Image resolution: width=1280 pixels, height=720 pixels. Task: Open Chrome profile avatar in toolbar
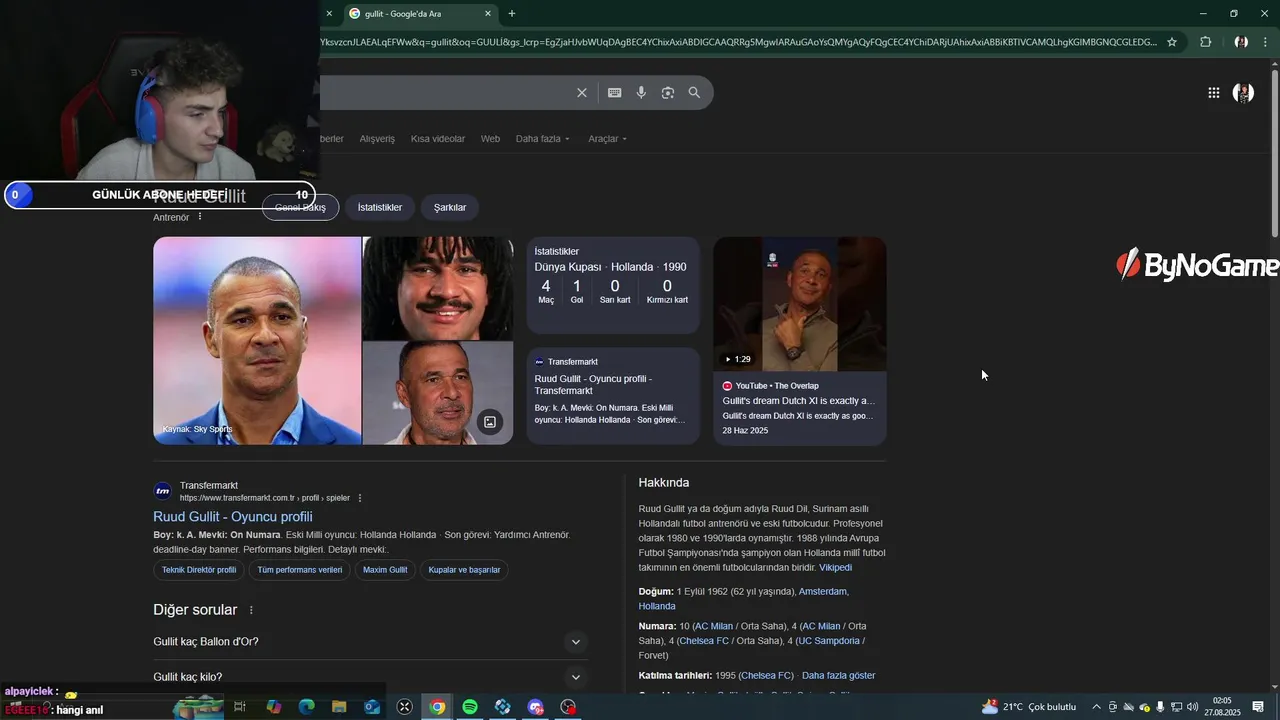(1241, 42)
